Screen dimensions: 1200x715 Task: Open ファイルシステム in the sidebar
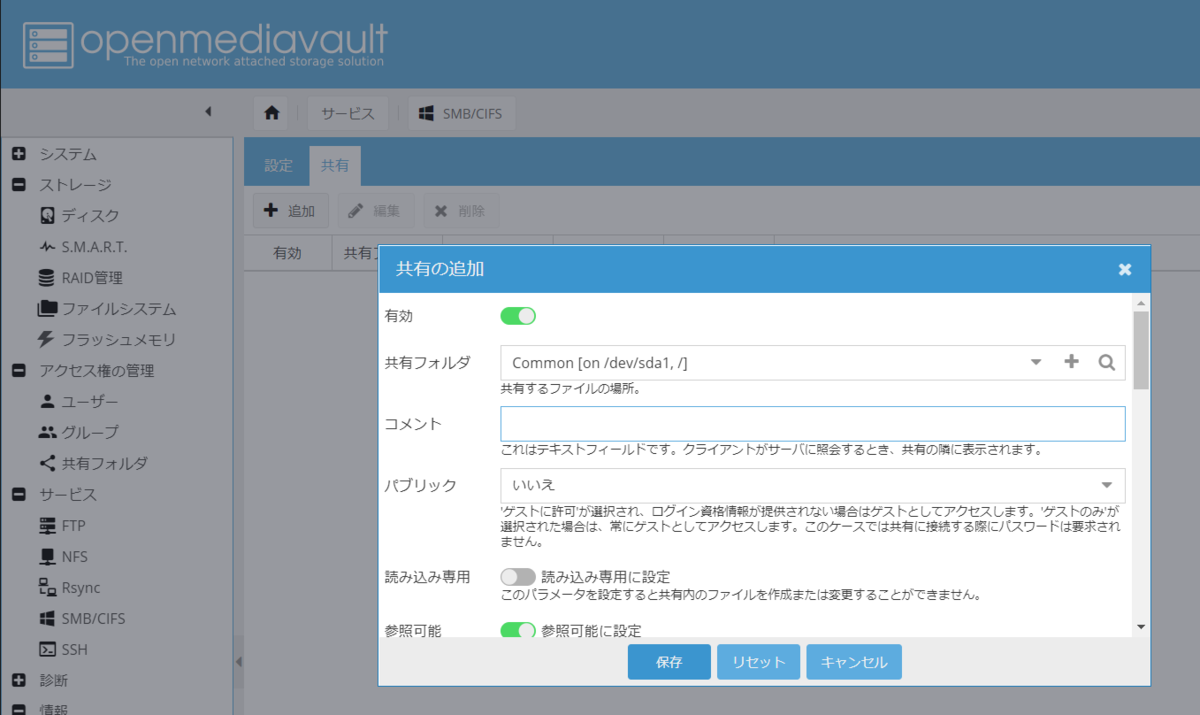coord(107,309)
